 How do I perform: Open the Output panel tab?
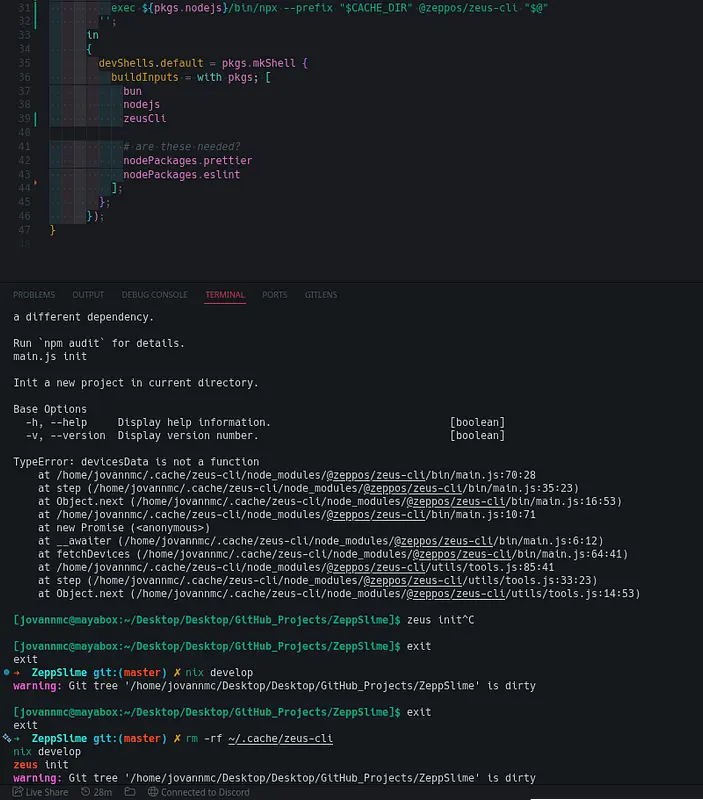(88, 295)
